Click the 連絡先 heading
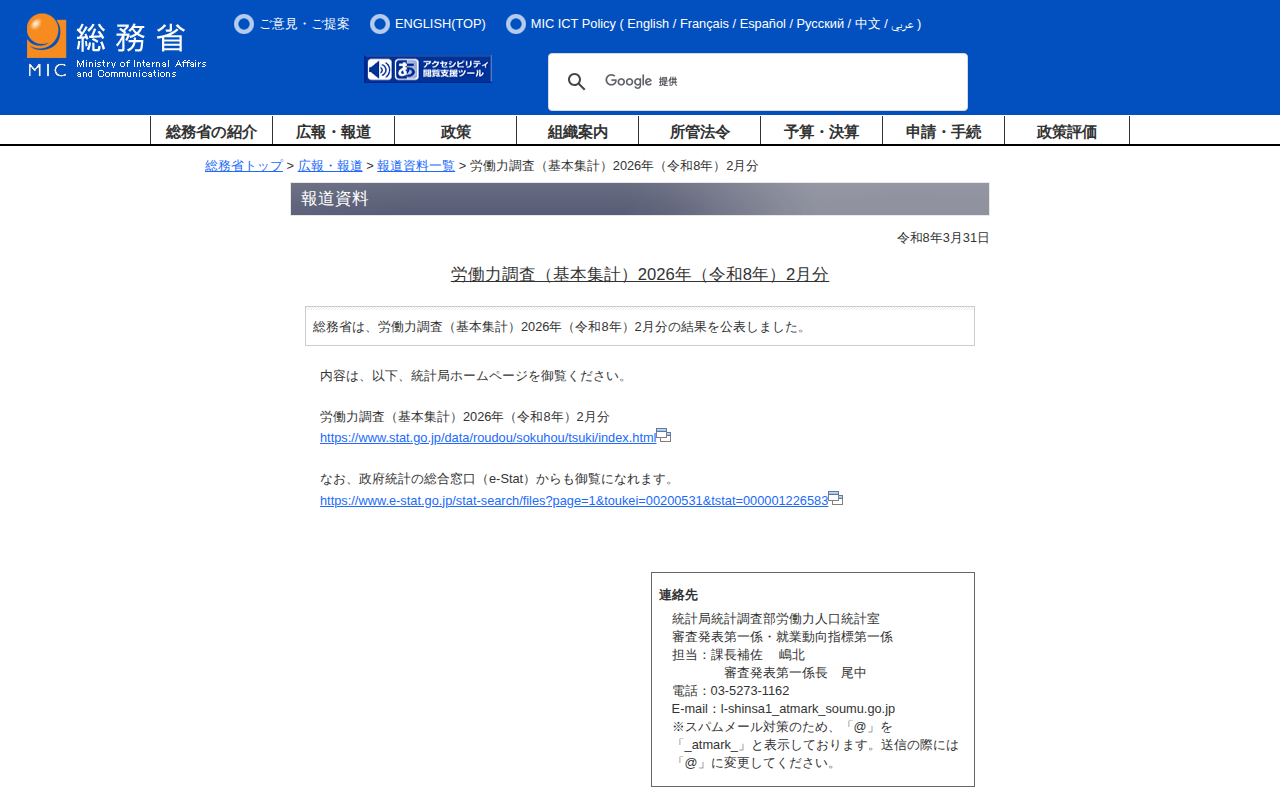The image size is (1280, 800). click(678, 595)
